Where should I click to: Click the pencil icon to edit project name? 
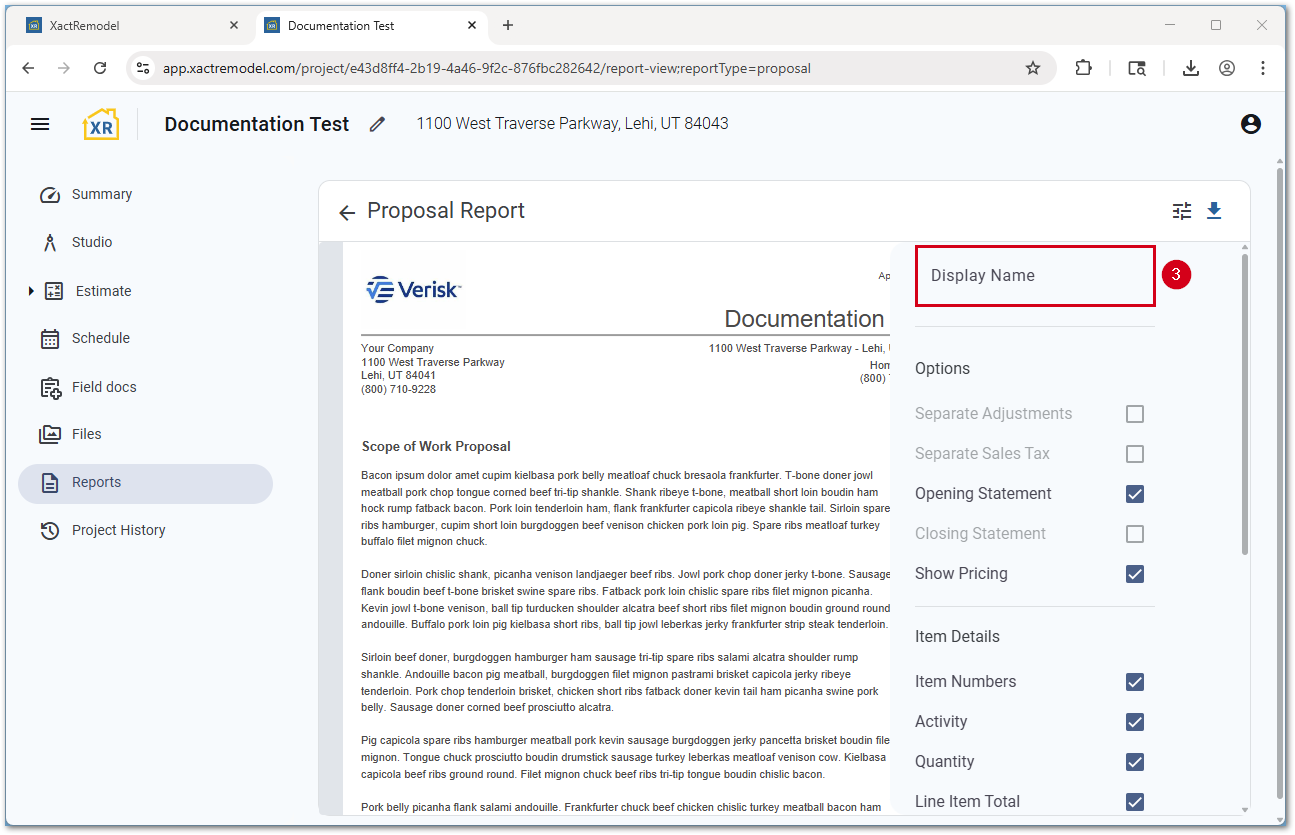(377, 124)
